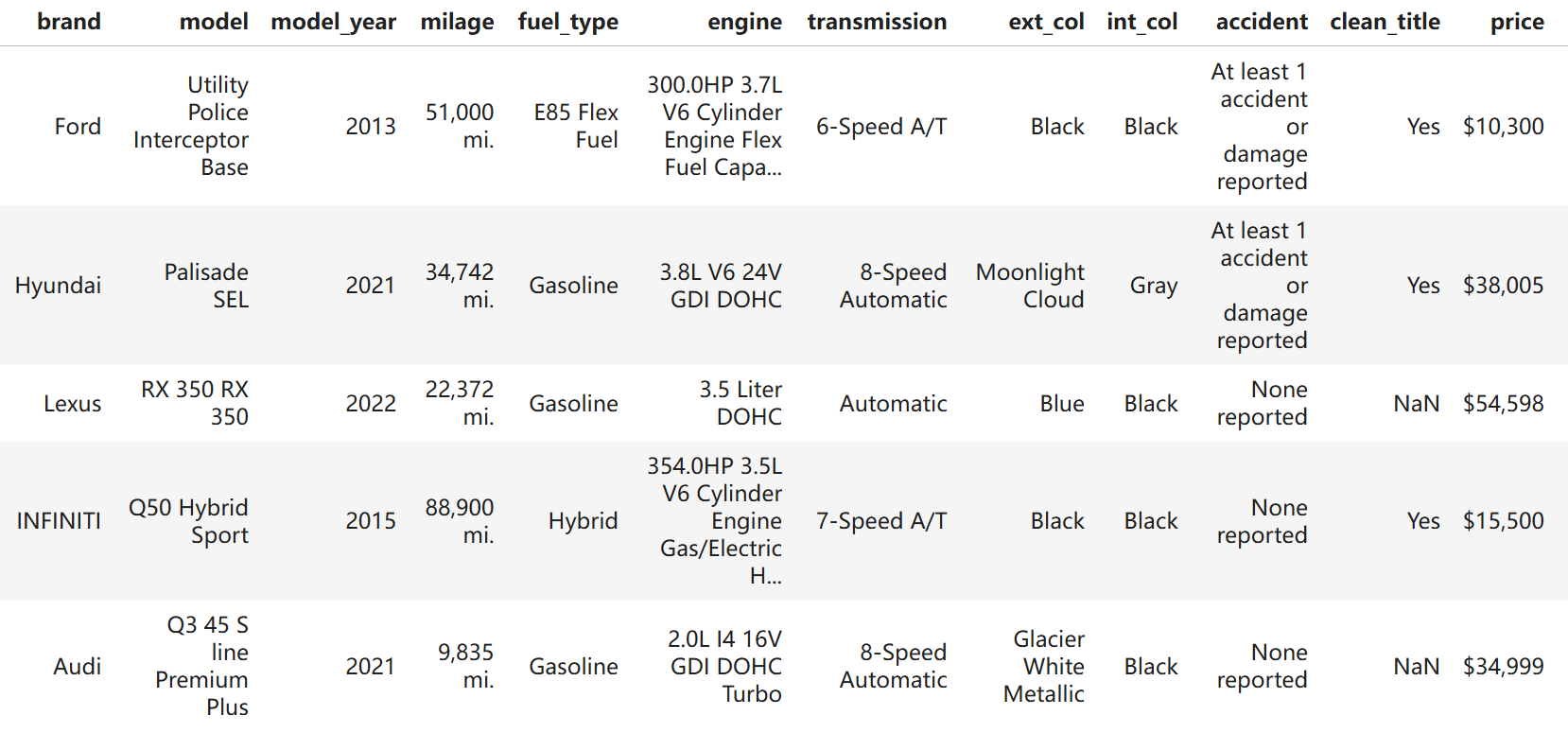Select the 'price' column header
The image size is (1568, 733).
coord(1517,22)
